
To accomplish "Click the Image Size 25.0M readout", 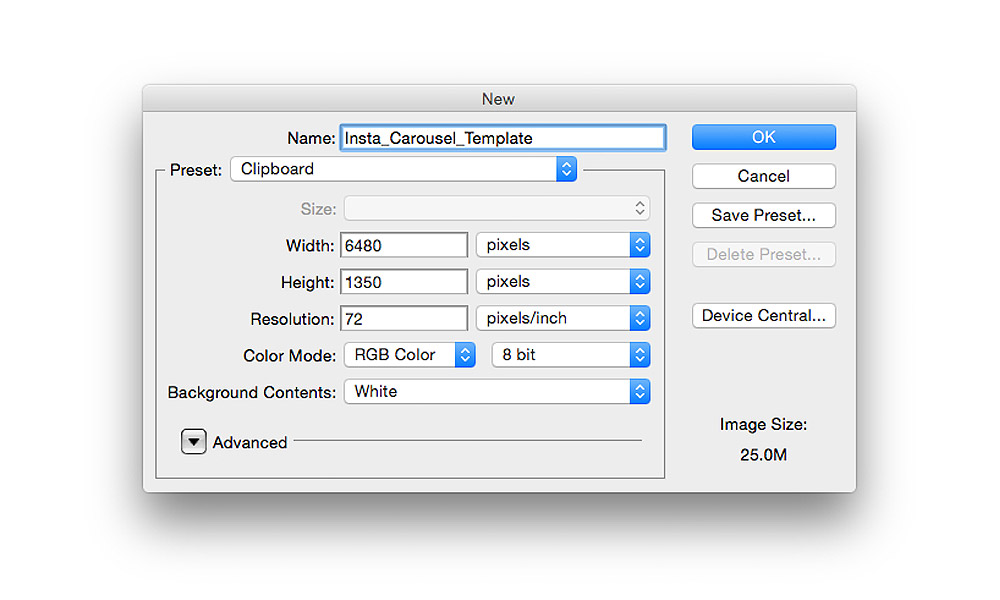I will (763, 455).
